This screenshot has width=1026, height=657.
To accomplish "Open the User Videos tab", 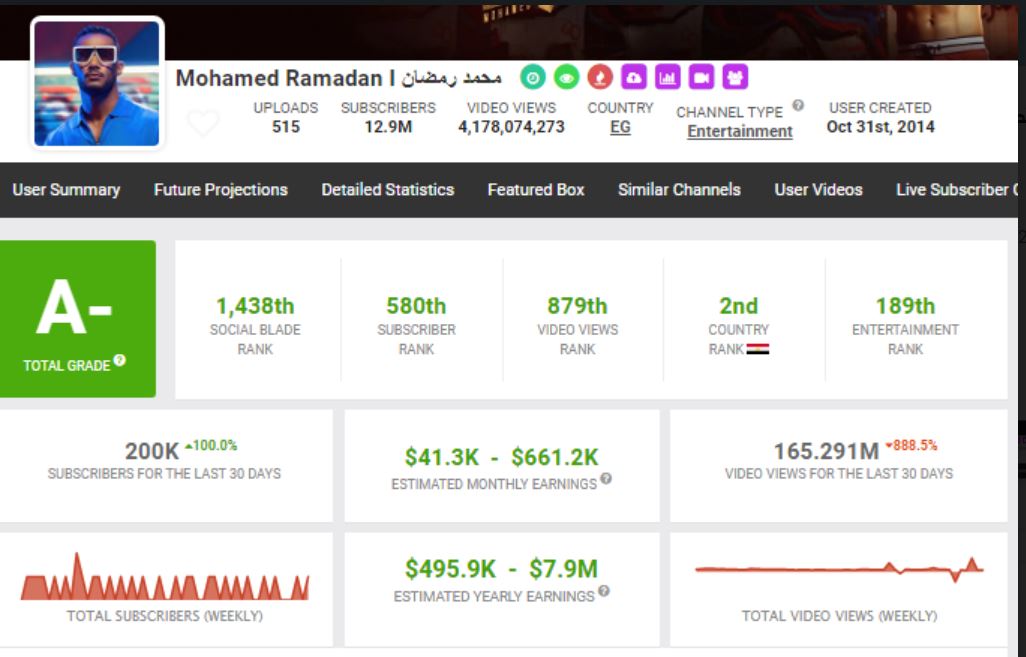I will pyautogui.click(x=818, y=190).
